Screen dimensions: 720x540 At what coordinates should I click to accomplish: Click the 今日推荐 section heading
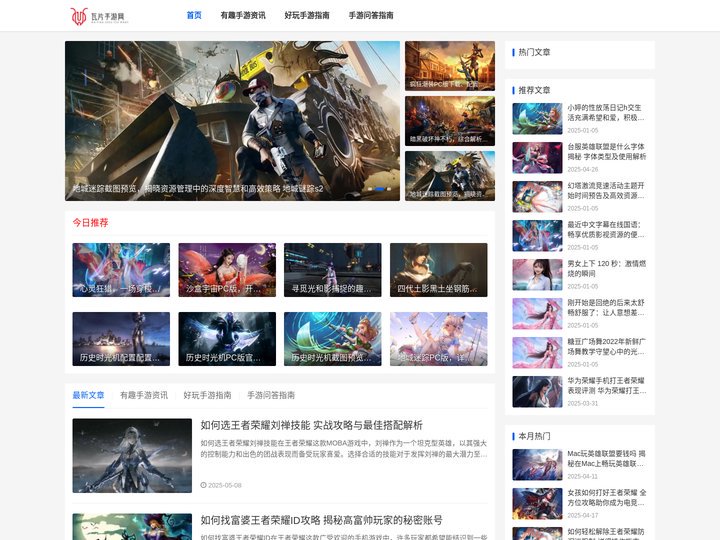click(90, 223)
